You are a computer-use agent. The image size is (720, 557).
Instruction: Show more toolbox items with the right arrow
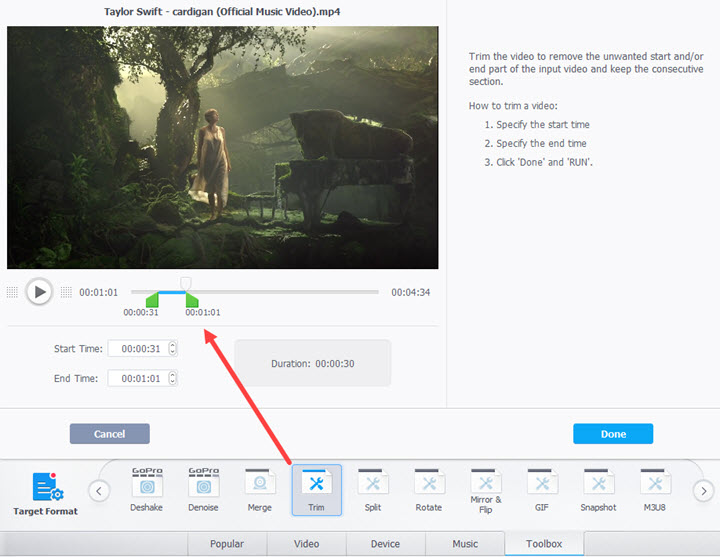703,491
